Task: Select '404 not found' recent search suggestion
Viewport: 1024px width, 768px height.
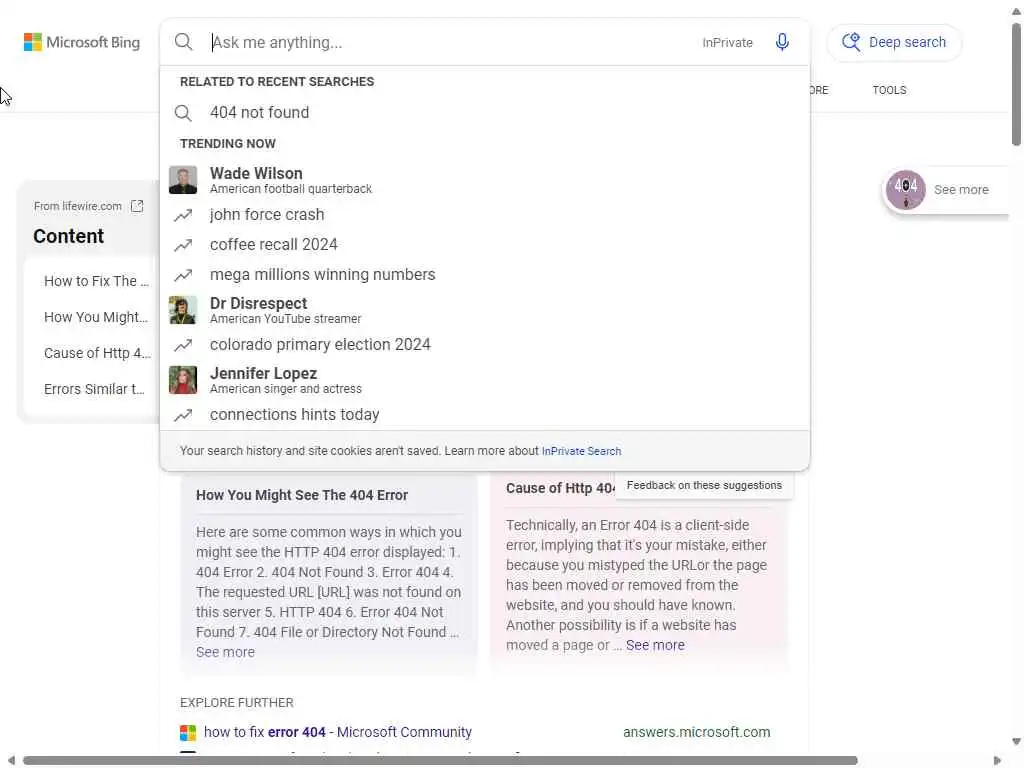Action: pyautogui.click(x=485, y=112)
